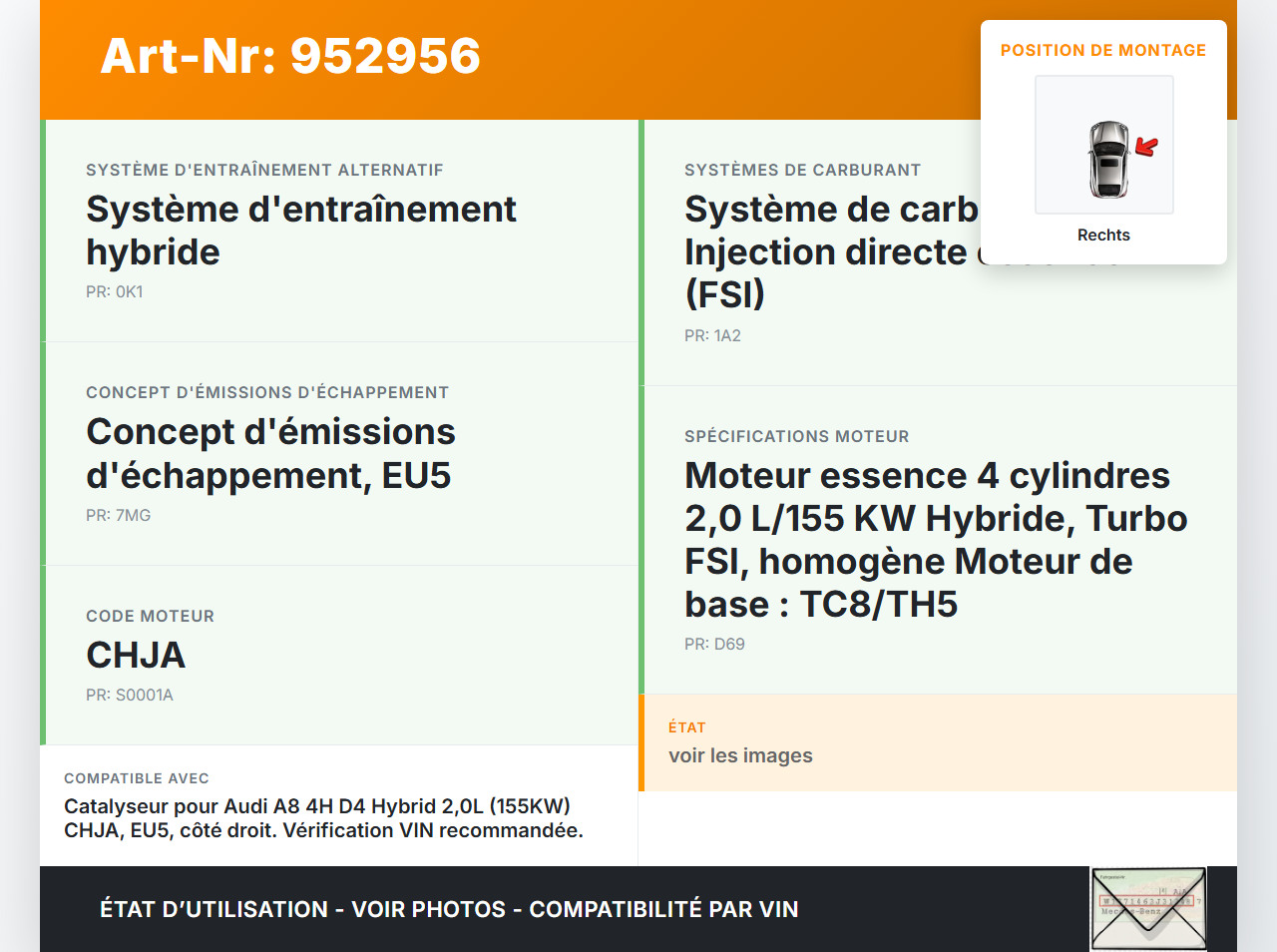Click the PR: 0K1 code
This screenshot has height=952, width=1277.
[115, 292]
